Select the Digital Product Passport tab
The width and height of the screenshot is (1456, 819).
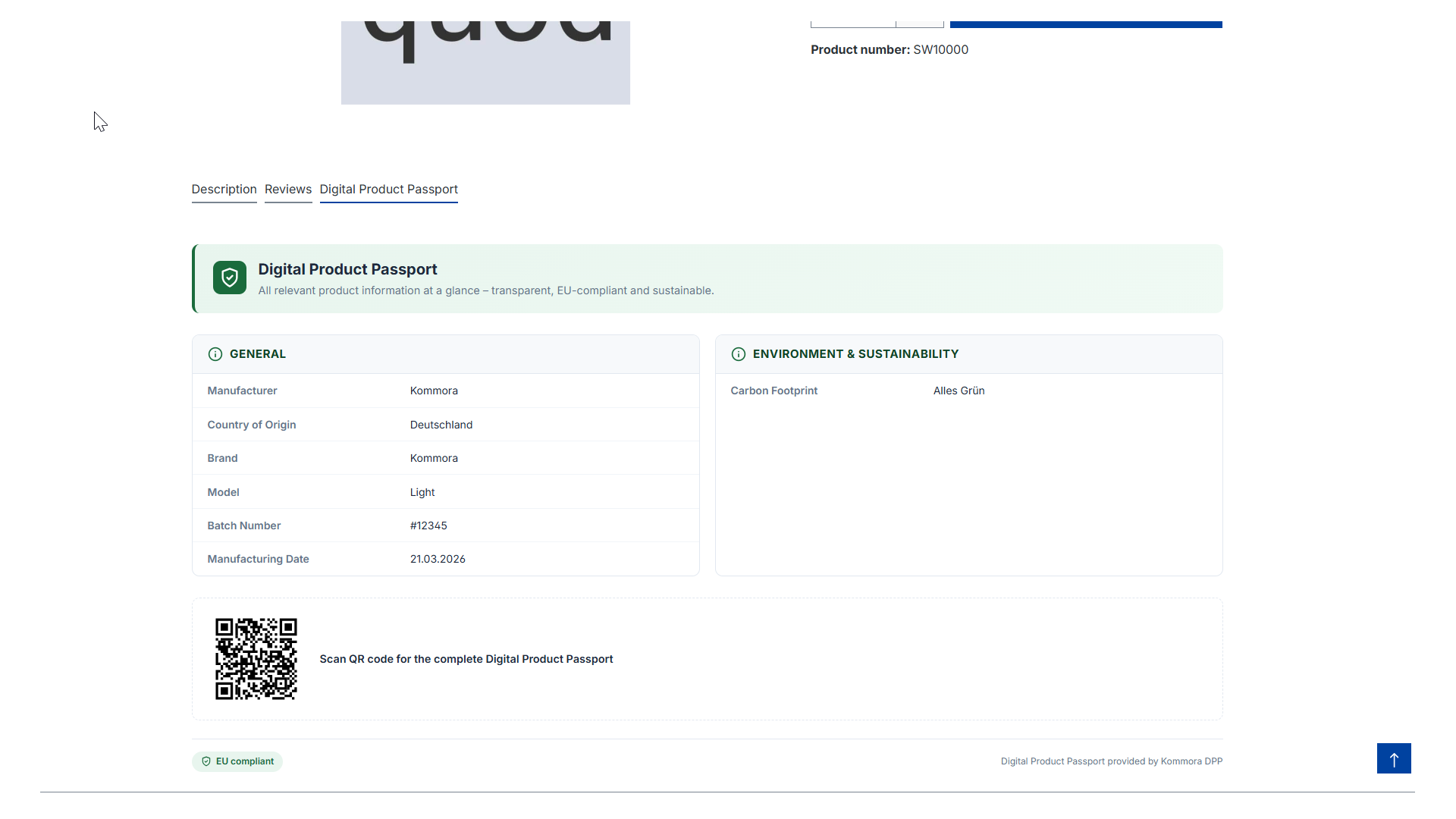click(388, 190)
